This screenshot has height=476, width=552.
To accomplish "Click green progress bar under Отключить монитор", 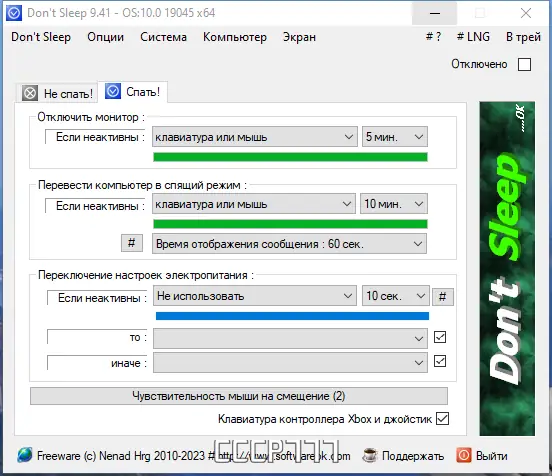I will pyautogui.click(x=290, y=157).
